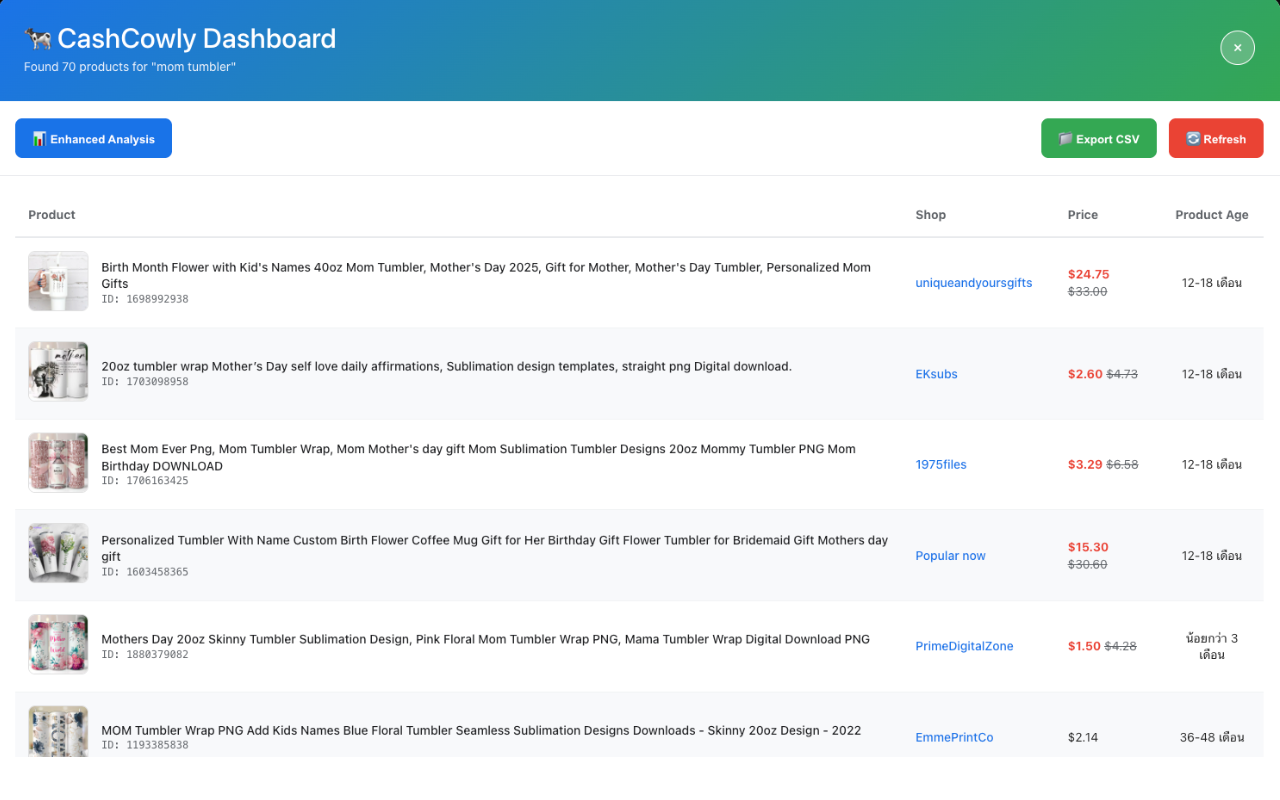Click the Pink Floral Mom tumbler thumbnail

[58, 646]
